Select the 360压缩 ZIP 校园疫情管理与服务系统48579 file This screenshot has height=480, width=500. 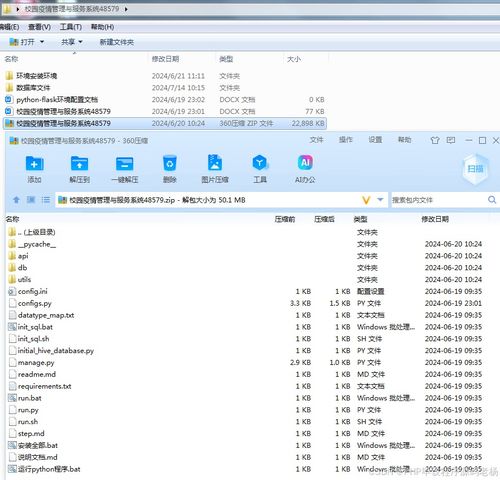[165, 123]
